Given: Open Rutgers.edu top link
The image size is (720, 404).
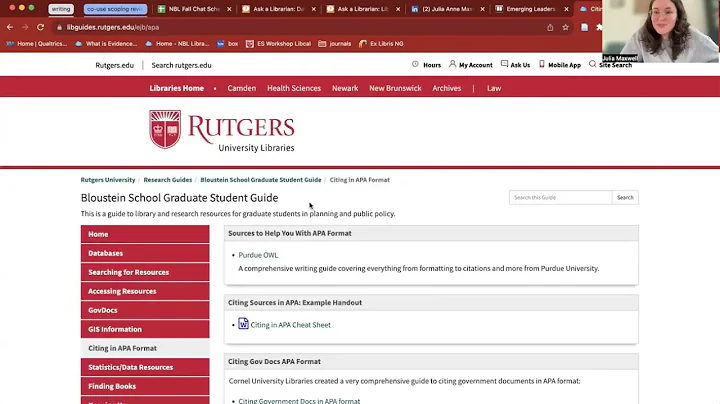Looking at the screenshot, I should [114, 65].
